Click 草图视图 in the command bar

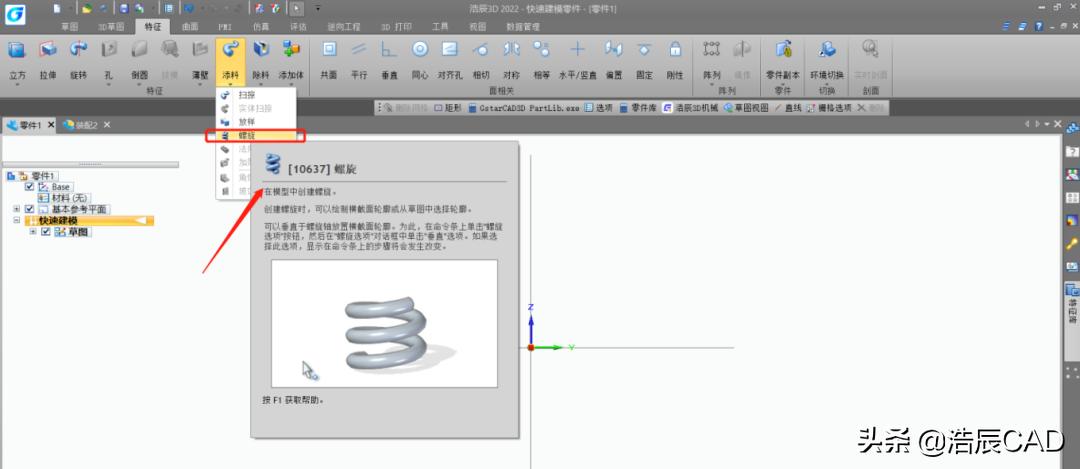745,108
